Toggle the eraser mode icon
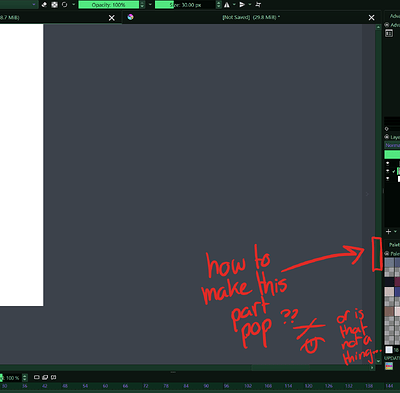Screen dimensions: 400x393 click(x=44, y=5)
